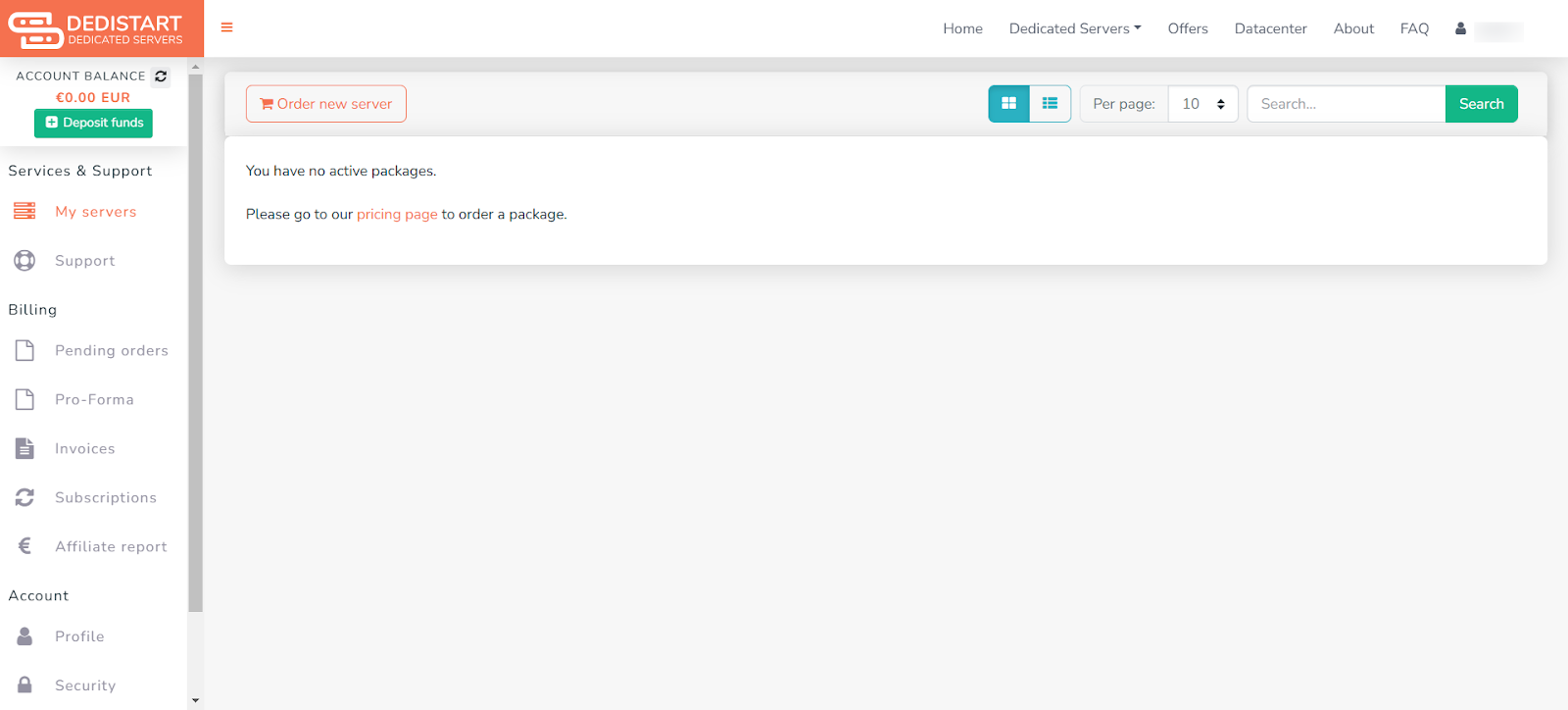Open My servers in the sidebar
This screenshot has height=710, width=1568.
(96, 212)
